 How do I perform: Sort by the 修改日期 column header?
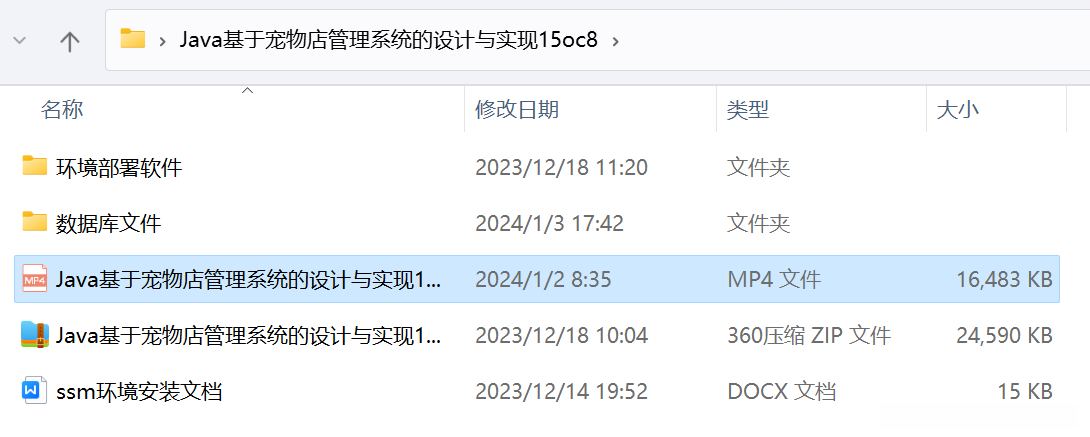(x=517, y=109)
